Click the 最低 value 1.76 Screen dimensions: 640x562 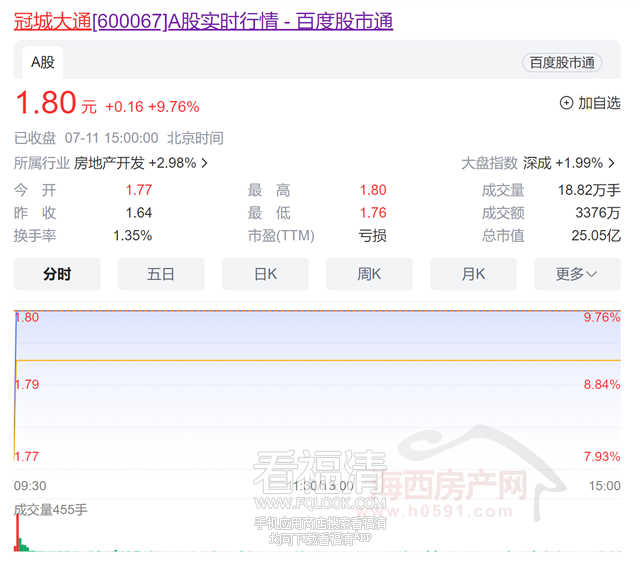[373, 213]
